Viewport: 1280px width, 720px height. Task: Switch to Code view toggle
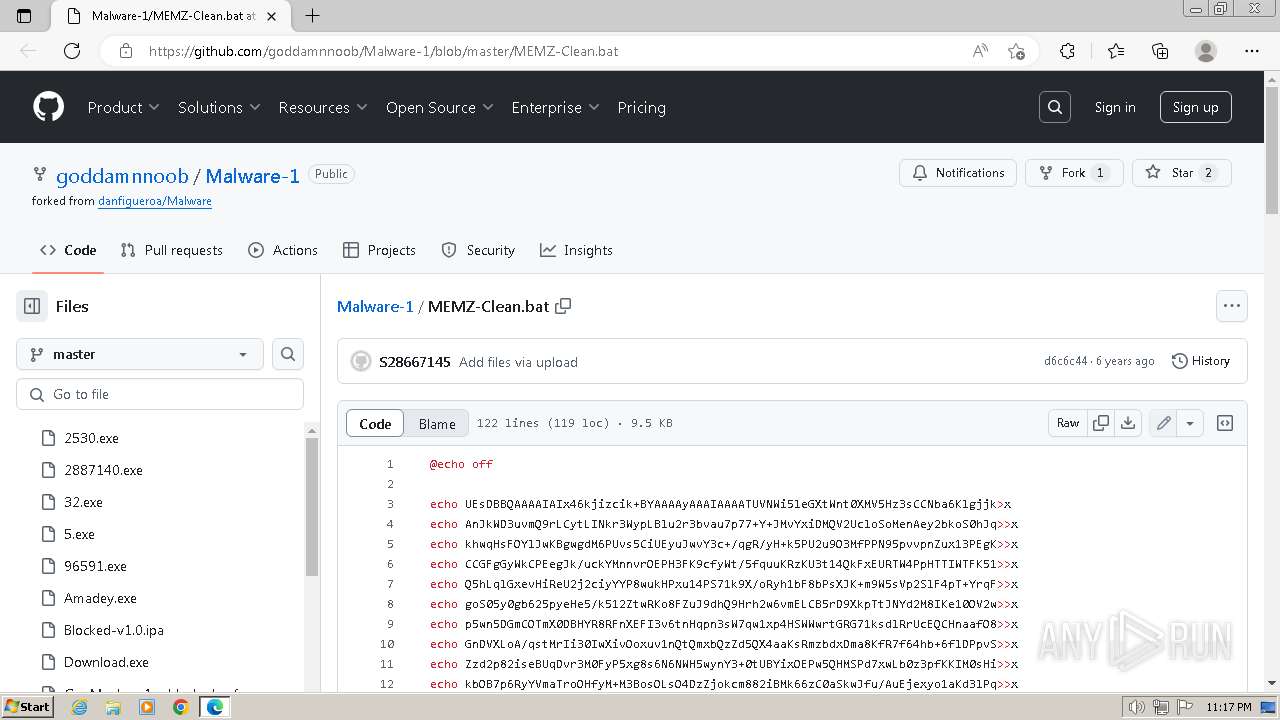point(375,423)
